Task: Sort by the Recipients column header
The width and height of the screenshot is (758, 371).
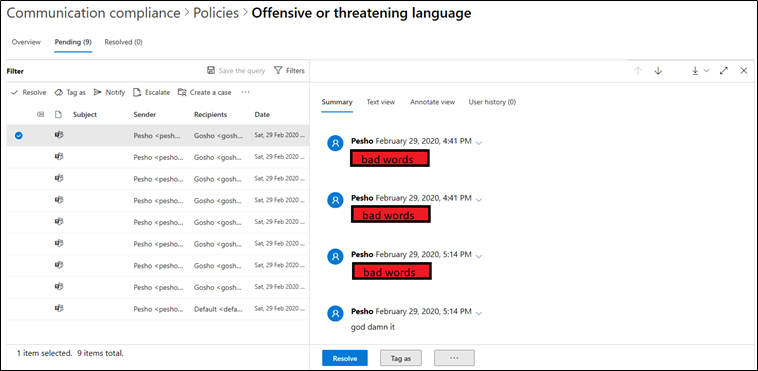Action: click(210, 115)
